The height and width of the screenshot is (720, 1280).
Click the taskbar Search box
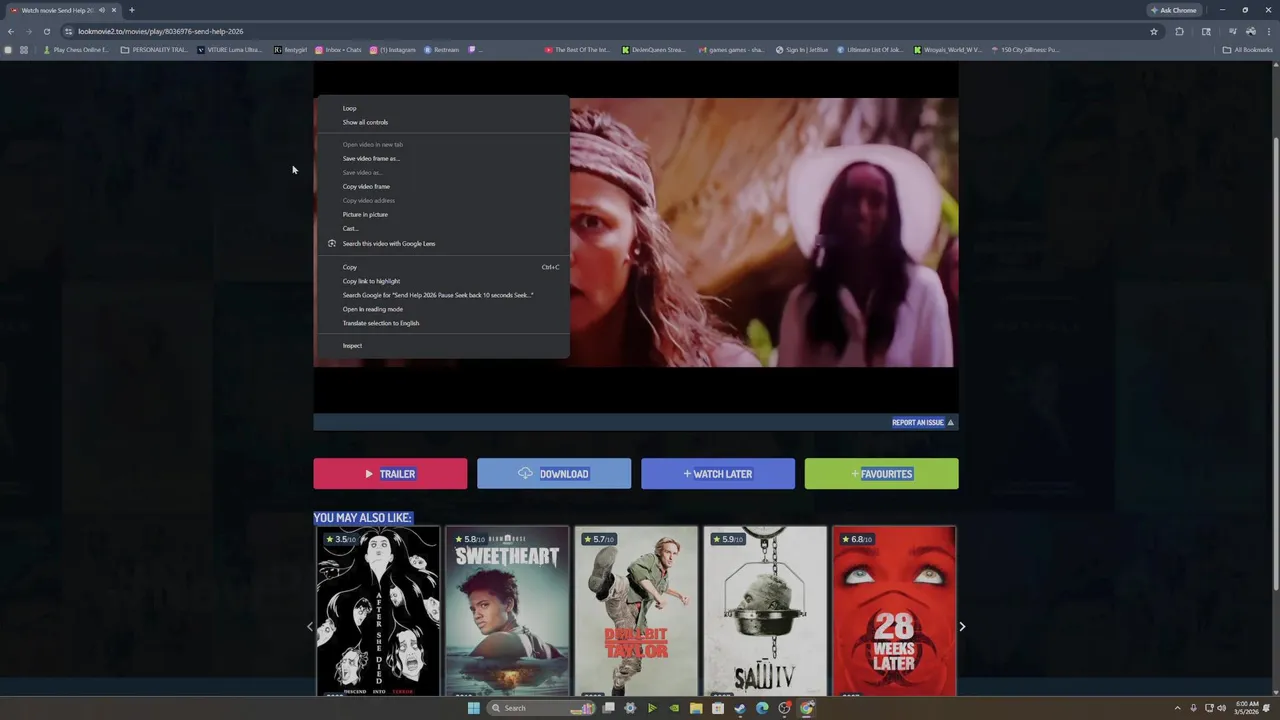(540, 708)
